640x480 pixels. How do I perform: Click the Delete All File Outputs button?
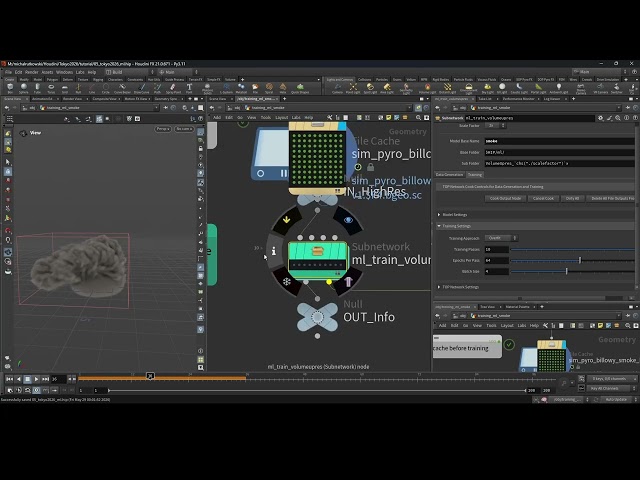point(611,198)
